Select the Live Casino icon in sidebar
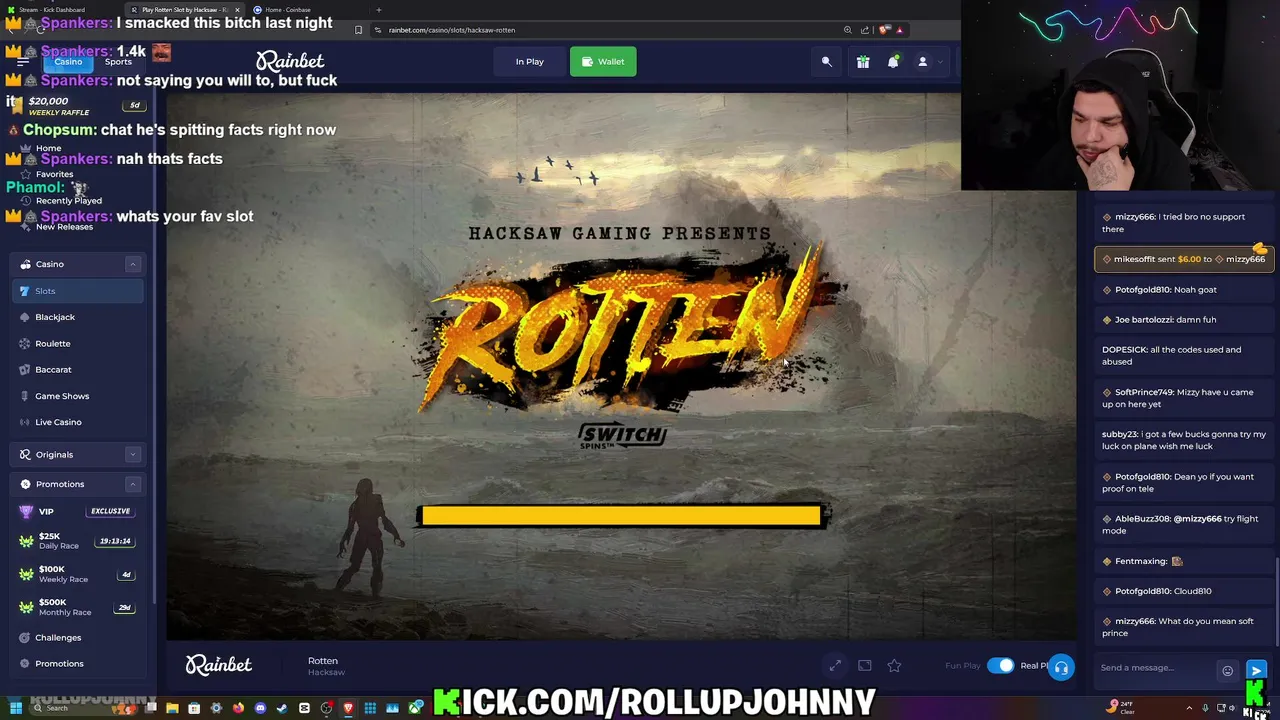The image size is (1280, 720). (25, 422)
